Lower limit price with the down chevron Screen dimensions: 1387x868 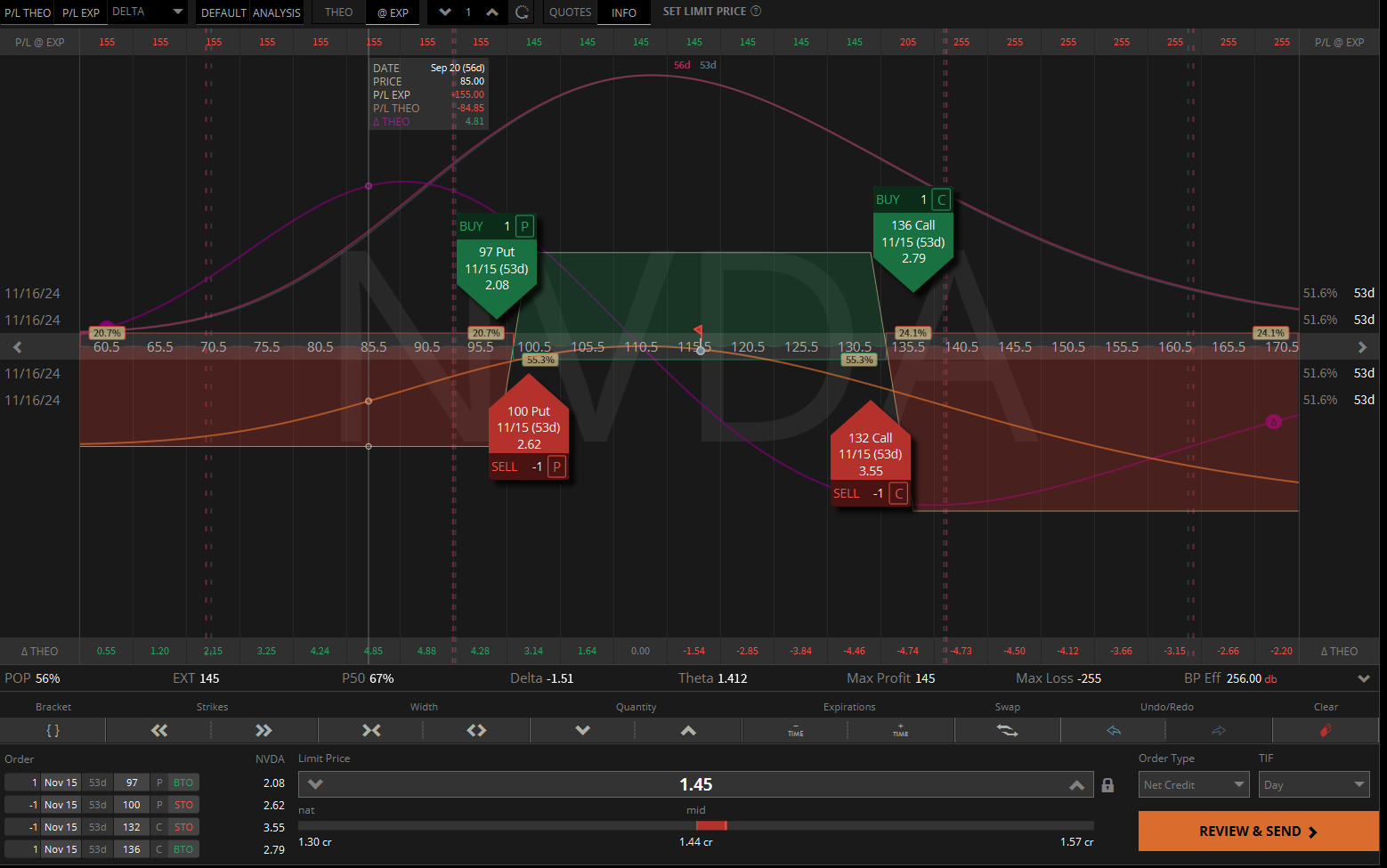click(x=315, y=784)
